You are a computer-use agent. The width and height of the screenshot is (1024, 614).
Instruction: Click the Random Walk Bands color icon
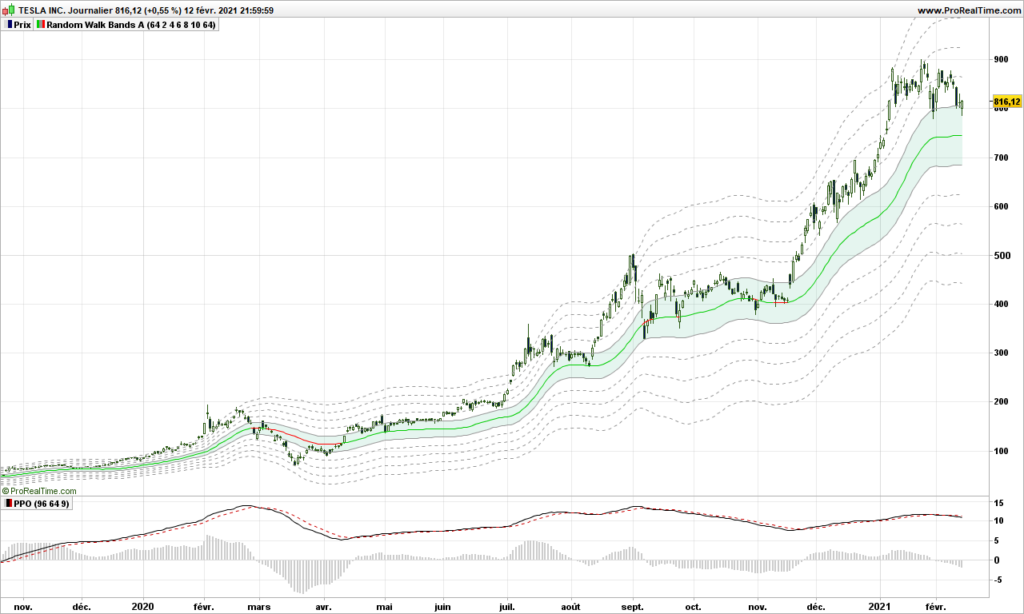coord(40,25)
